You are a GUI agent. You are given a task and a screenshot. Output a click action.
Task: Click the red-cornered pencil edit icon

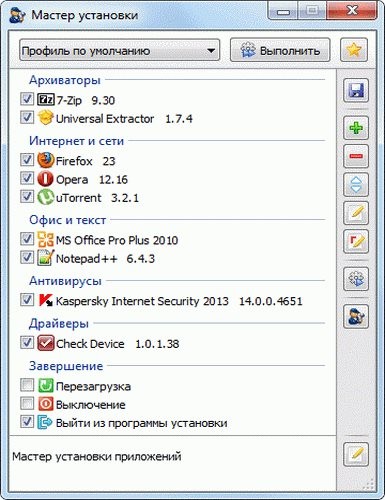point(356,241)
